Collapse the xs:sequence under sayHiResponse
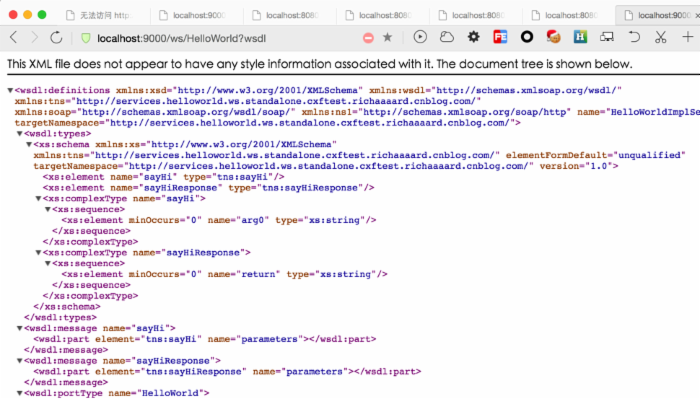 point(48,263)
